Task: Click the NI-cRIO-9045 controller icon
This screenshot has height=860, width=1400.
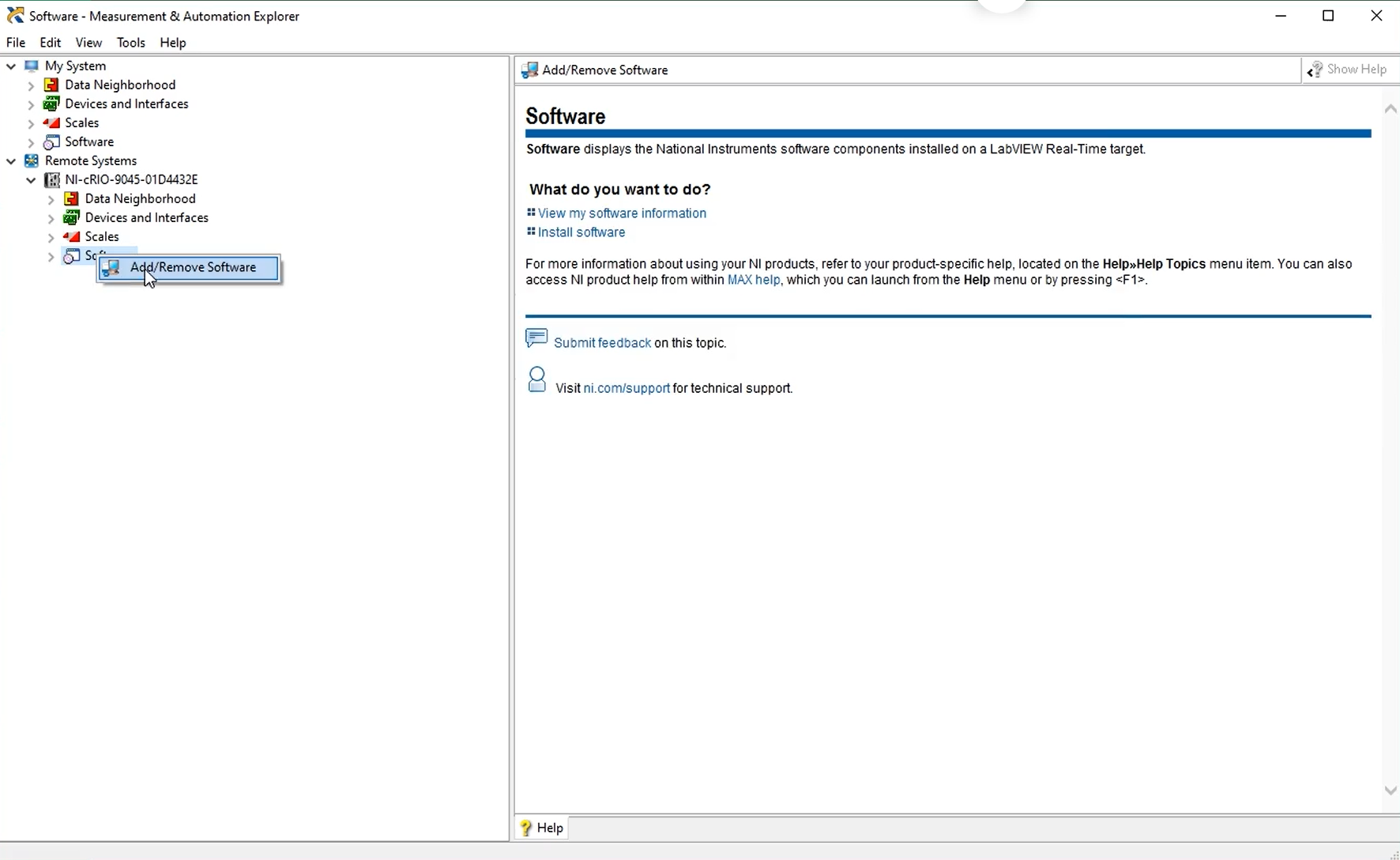Action: (x=51, y=179)
